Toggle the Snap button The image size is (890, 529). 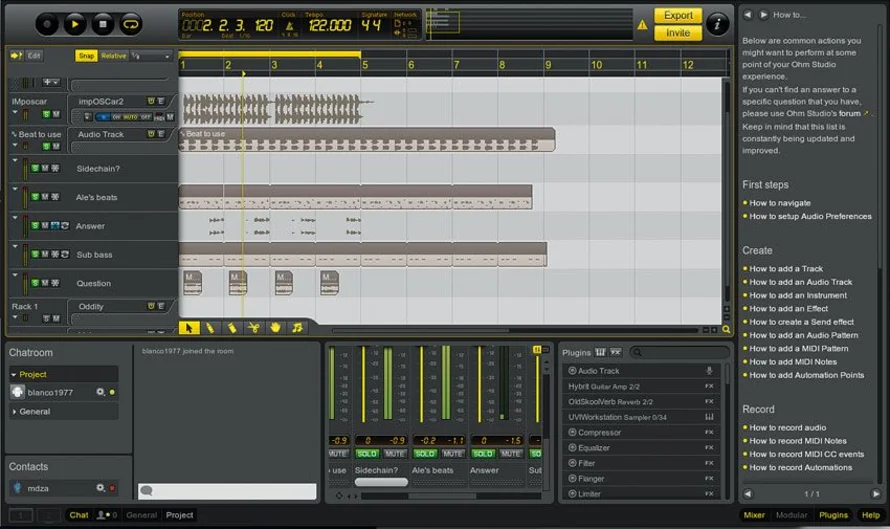tap(87, 56)
